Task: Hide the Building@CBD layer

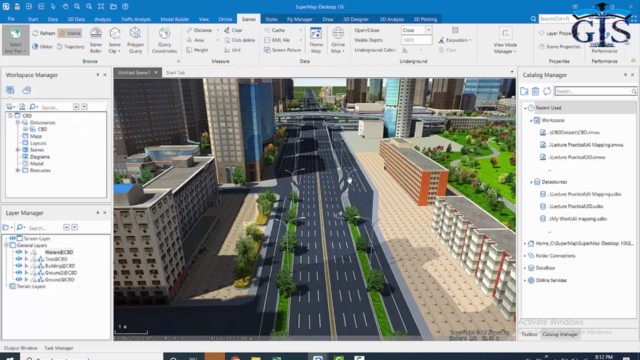Action: [x=19, y=266]
